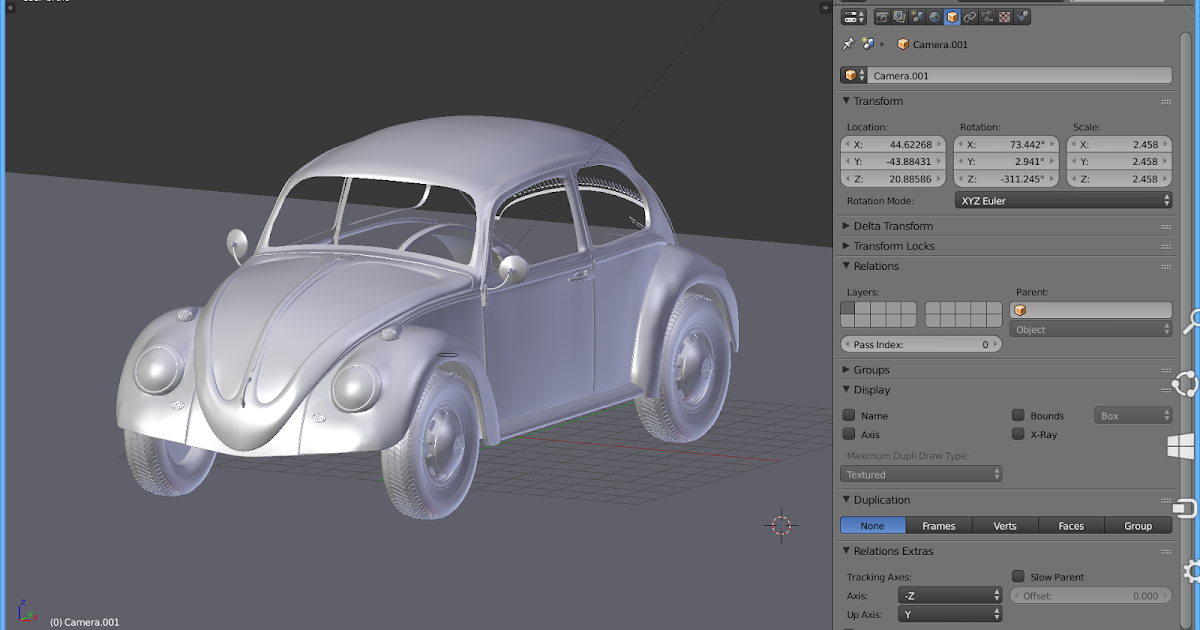This screenshot has width=1200, height=630.
Task: Enable the X-Ray display checkbox
Action: point(1018,434)
